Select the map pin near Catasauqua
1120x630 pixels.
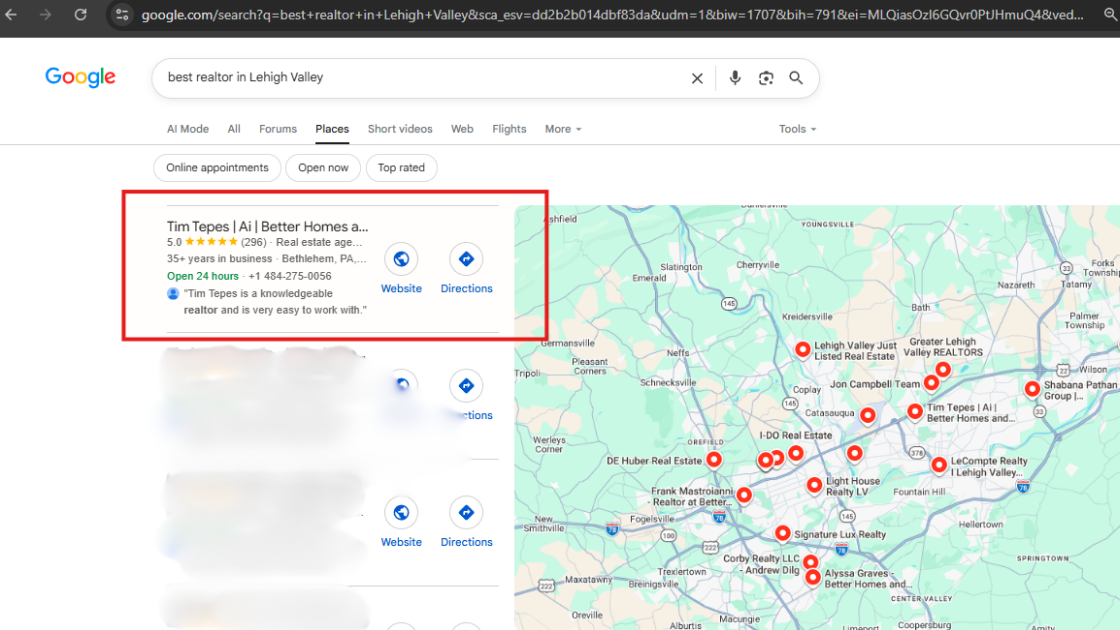click(868, 415)
